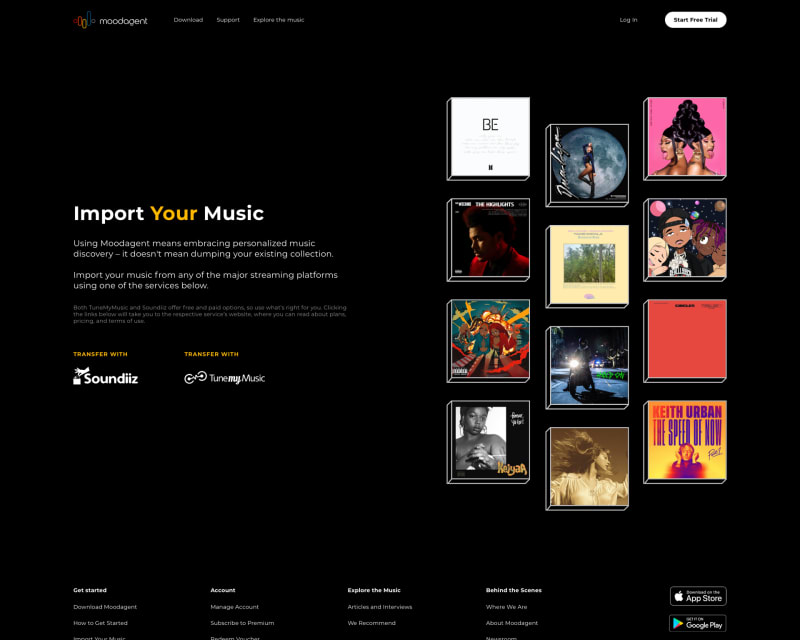Select the BTS BE album cover
Viewport: 800px width, 640px height.
[x=489, y=138]
